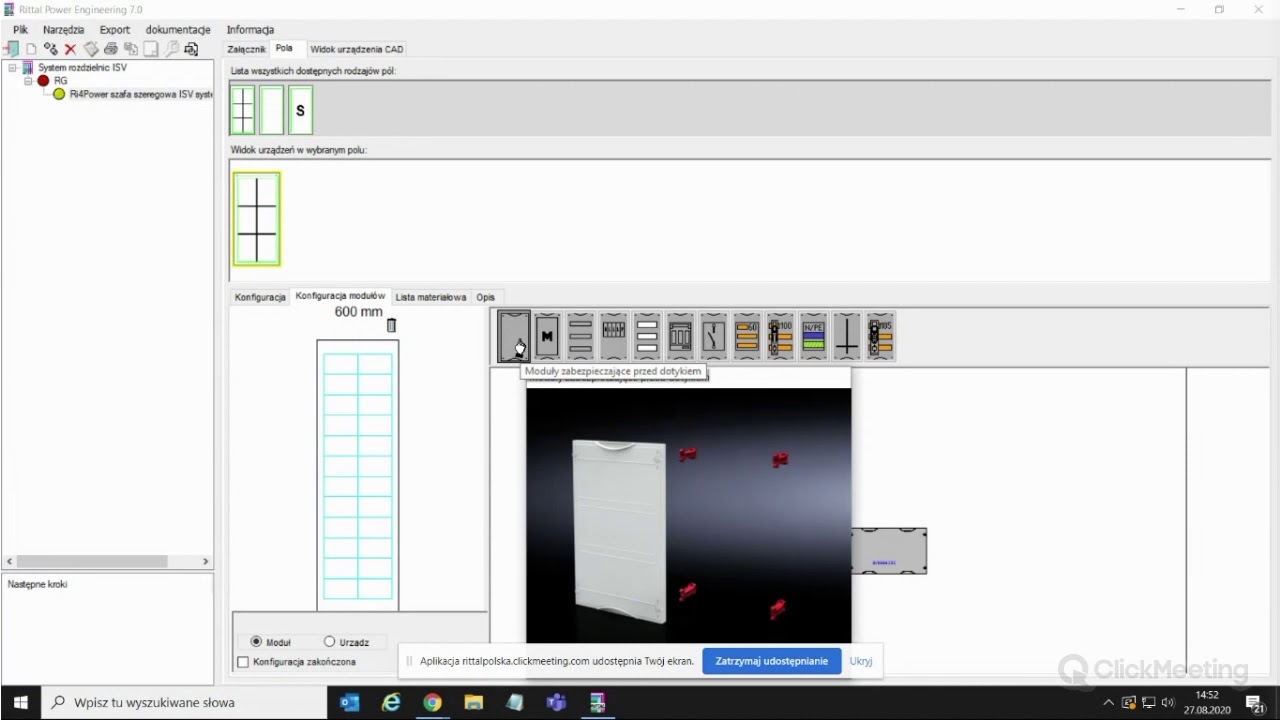Open the Konfiguracja tab
Image resolution: width=1280 pixels, height=720 pixels.
click(260, 297)
